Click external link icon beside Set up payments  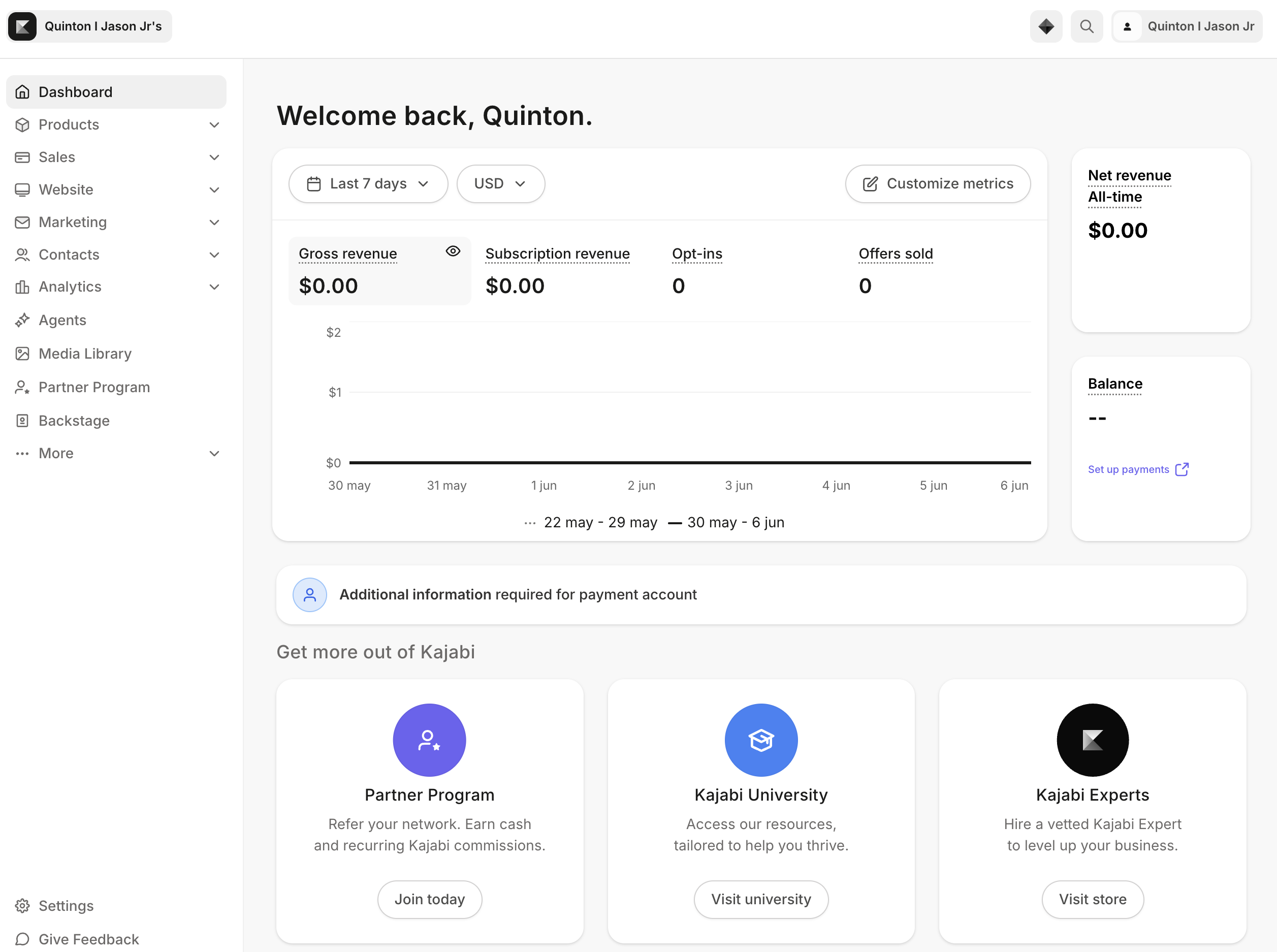1182,470
